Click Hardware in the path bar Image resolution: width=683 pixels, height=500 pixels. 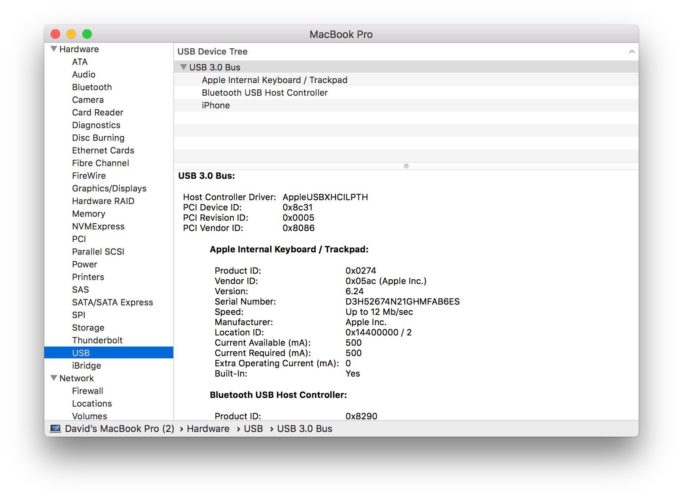point(208,429)
